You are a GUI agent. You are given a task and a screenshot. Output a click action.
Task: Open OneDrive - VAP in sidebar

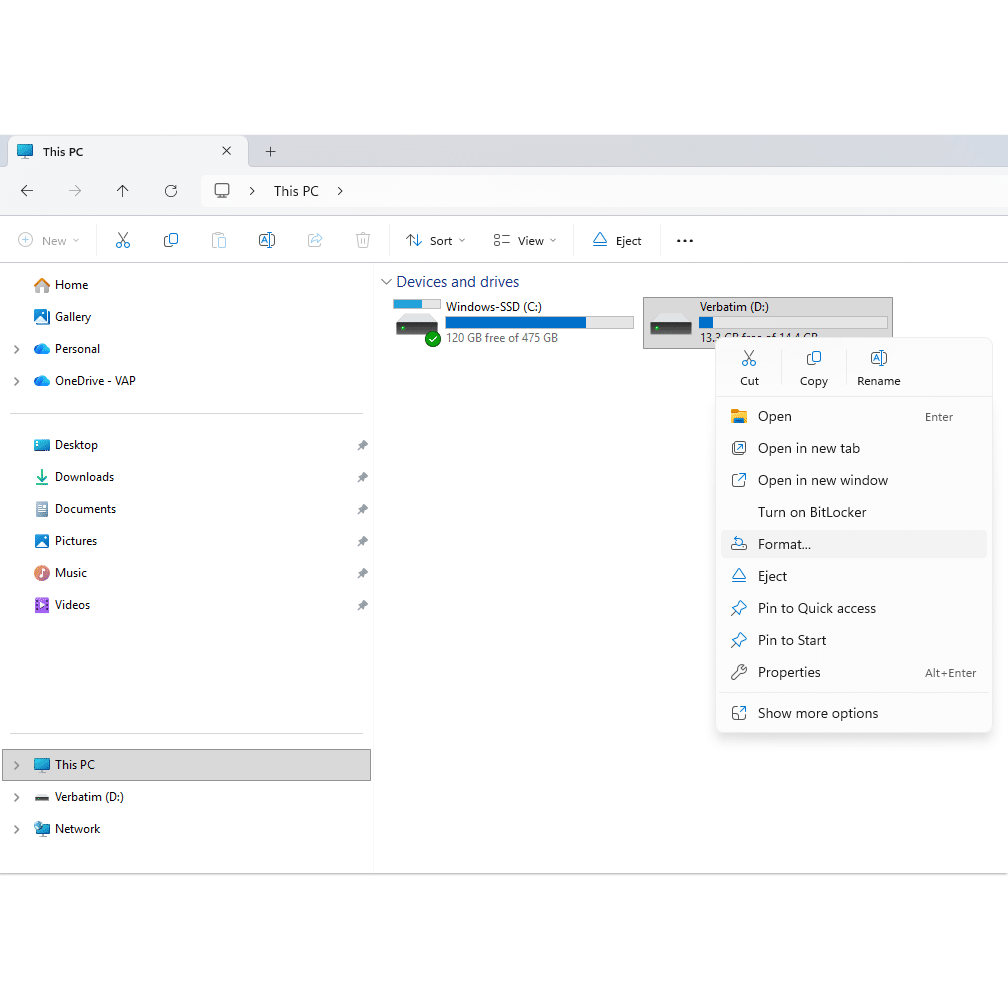click(x=84, y=381)
